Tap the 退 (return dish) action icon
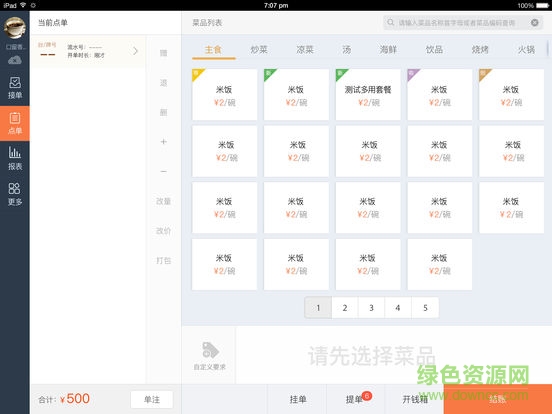Viewport: 552px width, 414px height. [164, 83]
